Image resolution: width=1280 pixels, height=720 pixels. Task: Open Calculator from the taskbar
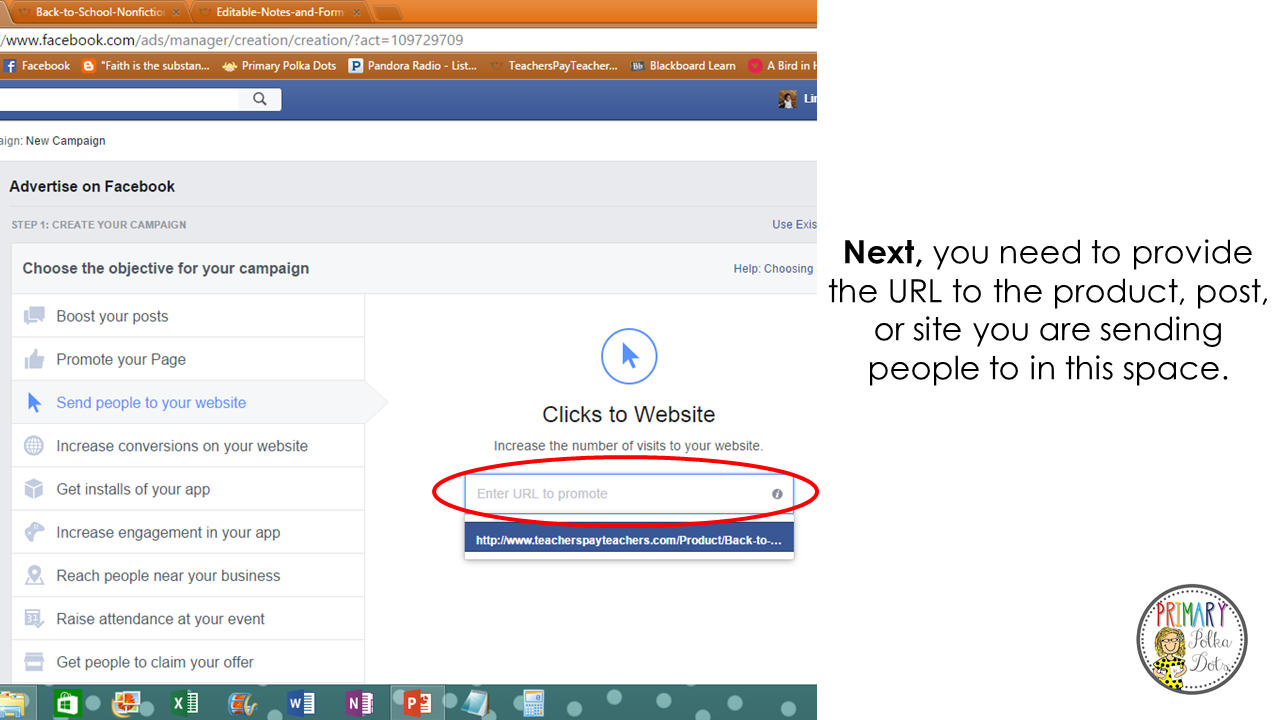[533, 703]
